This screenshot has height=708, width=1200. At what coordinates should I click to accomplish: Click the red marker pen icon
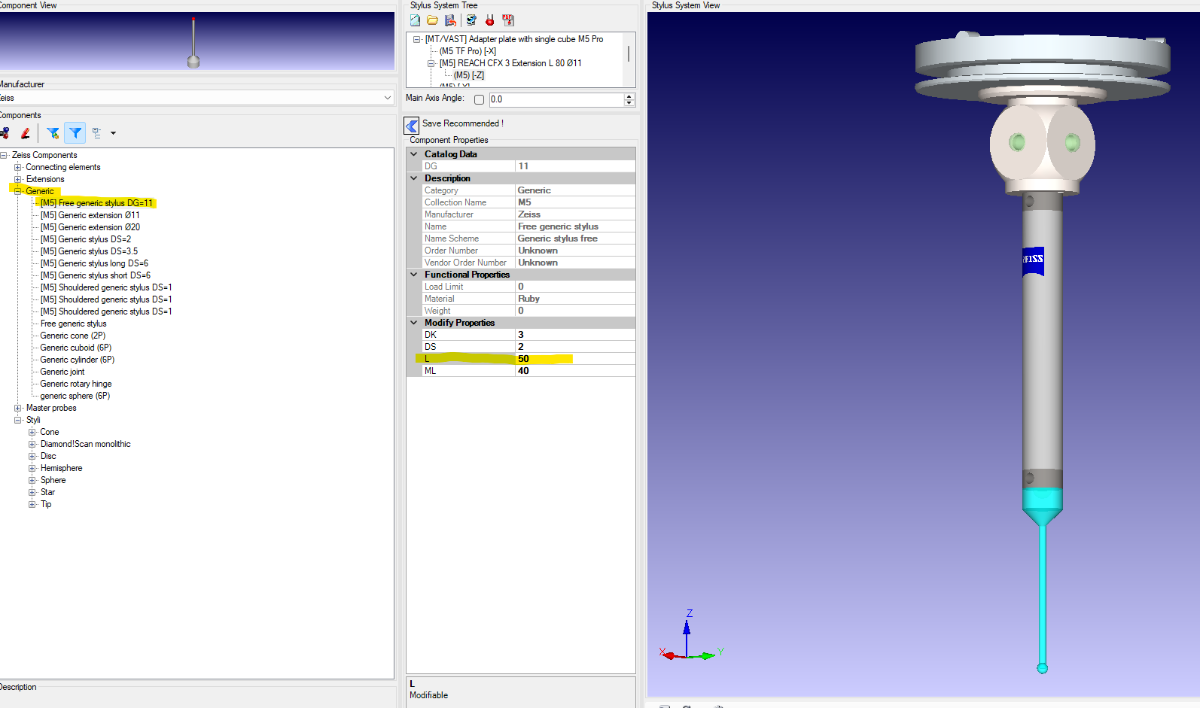(25, 133)
